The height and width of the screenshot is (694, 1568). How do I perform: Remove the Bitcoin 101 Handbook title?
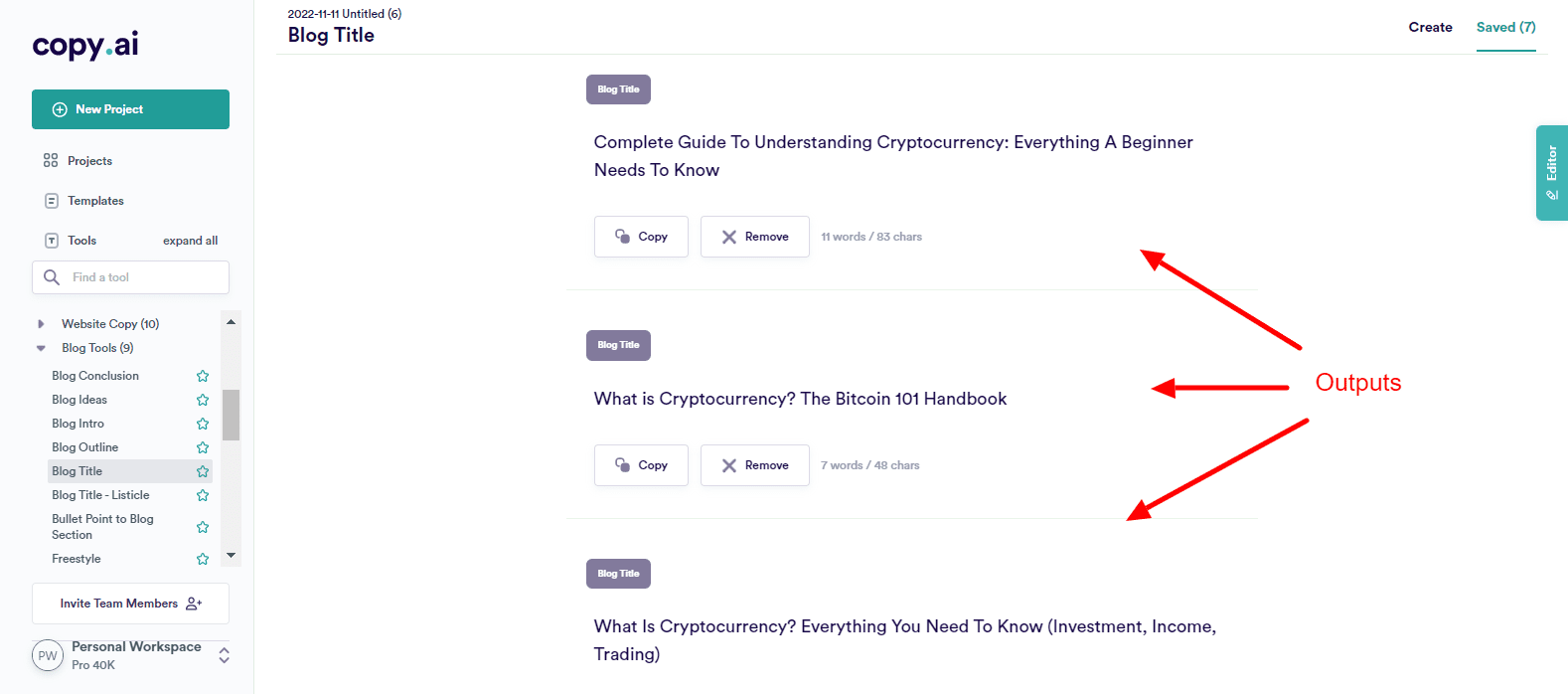click(754, 465)
